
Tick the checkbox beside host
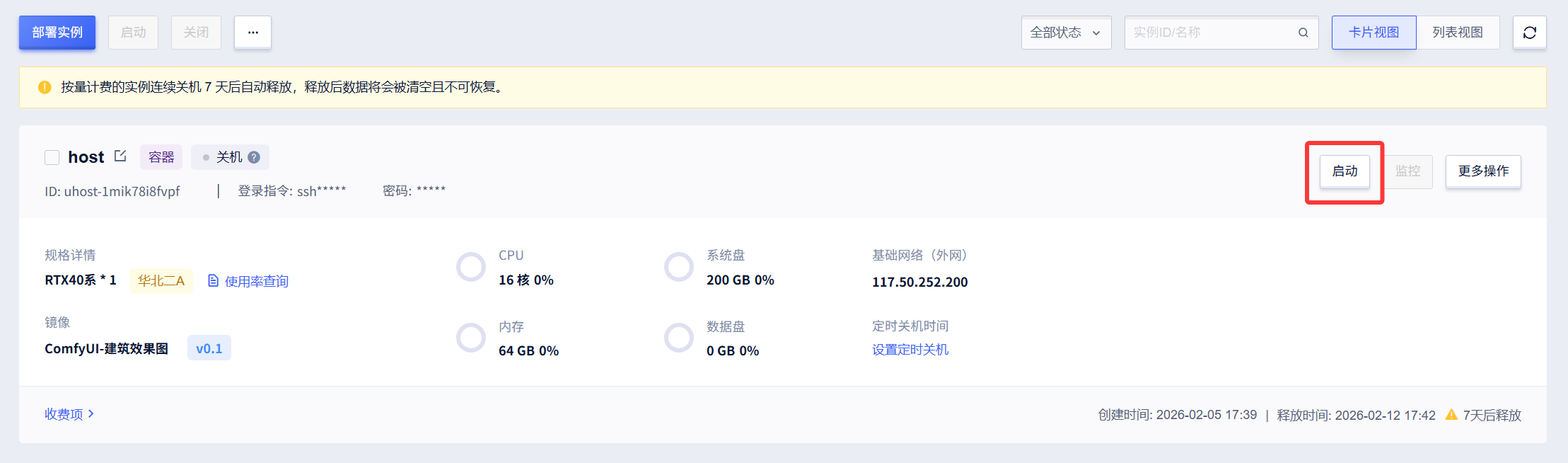[52, 157]
